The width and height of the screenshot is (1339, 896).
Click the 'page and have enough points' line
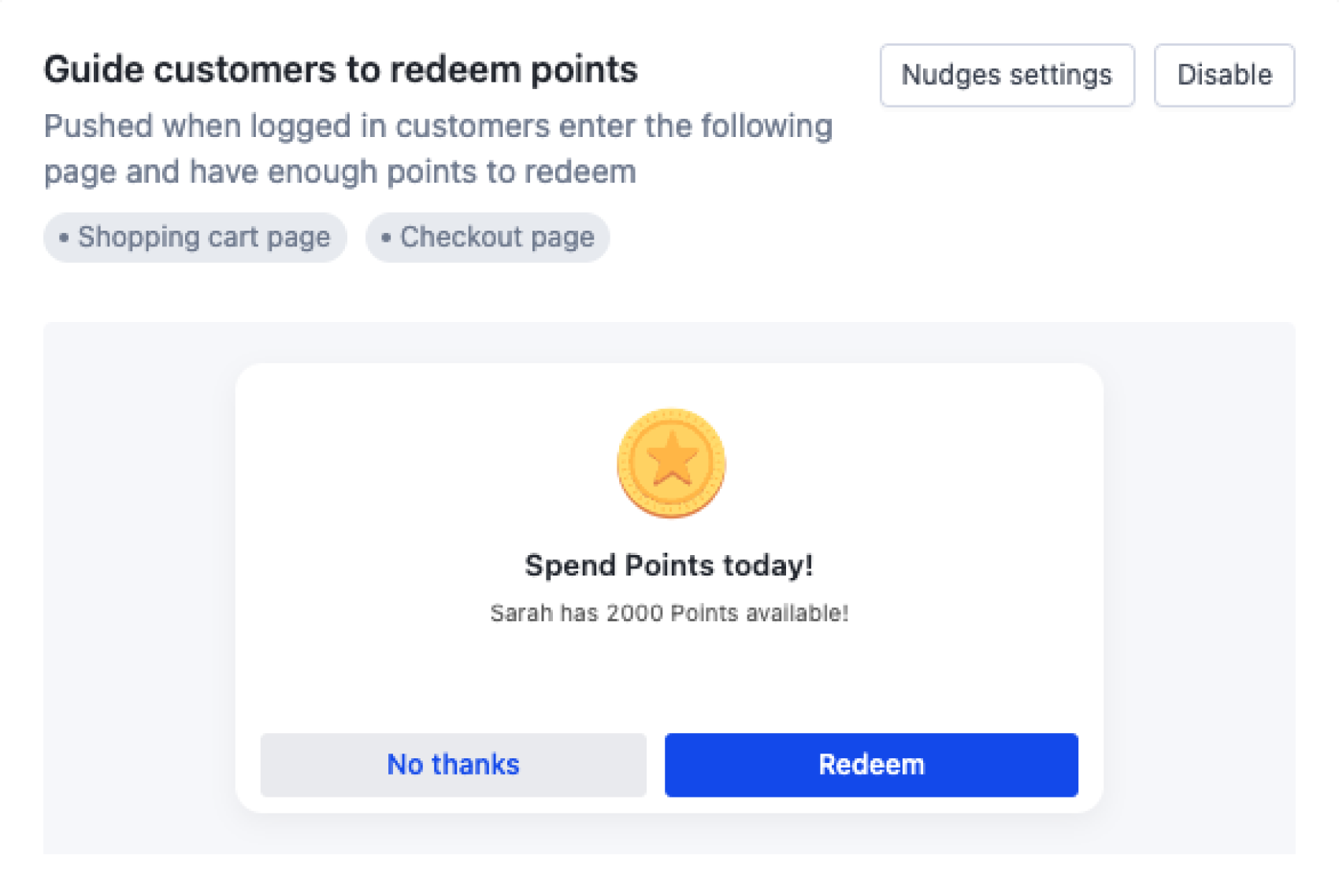tap(339, 172)
